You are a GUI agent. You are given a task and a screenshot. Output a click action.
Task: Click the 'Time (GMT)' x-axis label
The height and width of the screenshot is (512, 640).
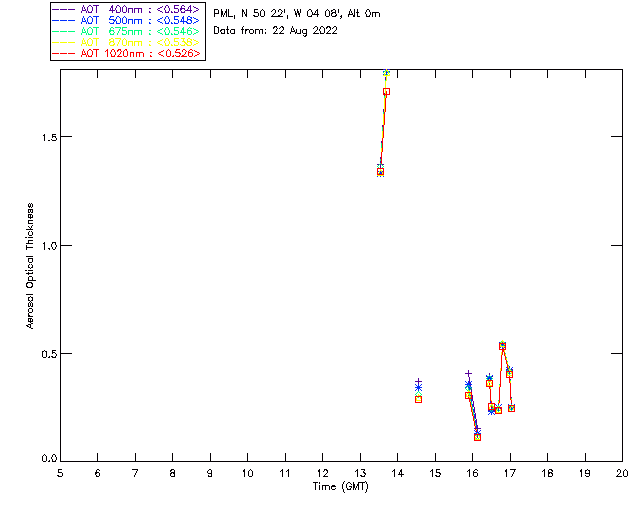tap(340, 486)
